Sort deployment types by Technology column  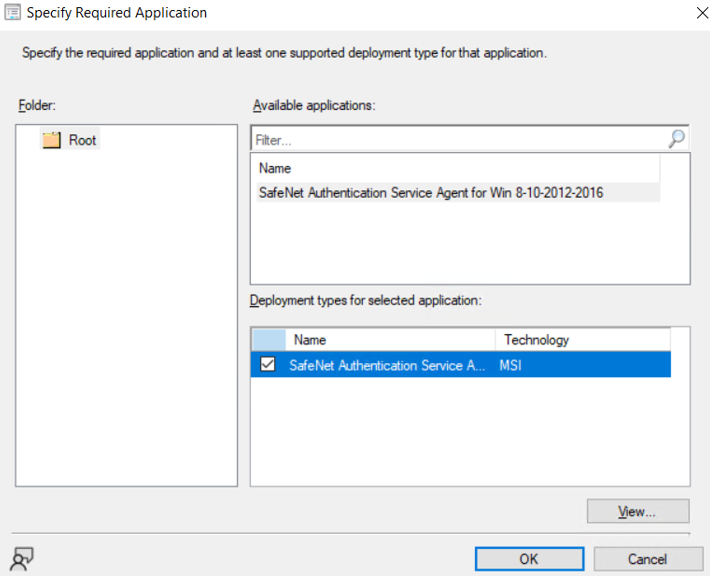pos(583,340)
